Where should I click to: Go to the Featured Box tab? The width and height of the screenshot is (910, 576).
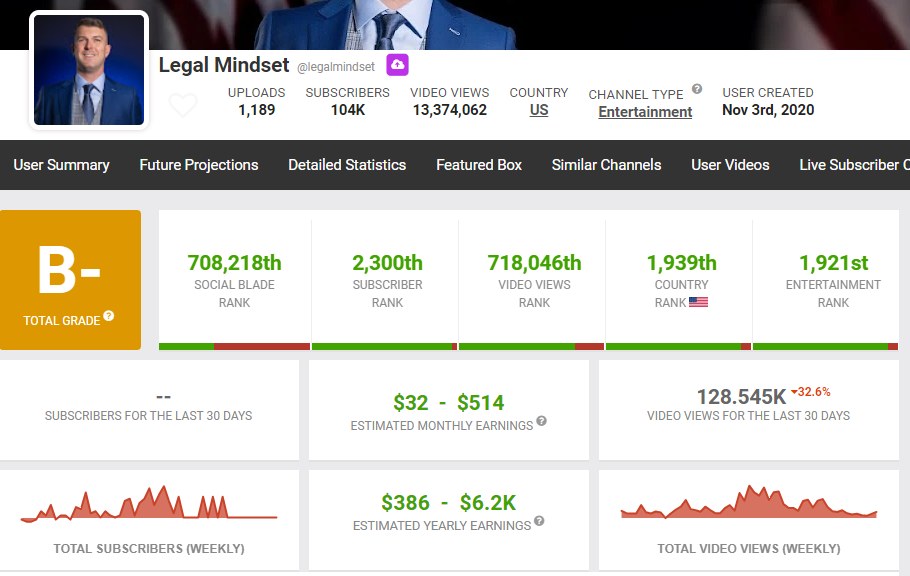click(x=479, y=165)
